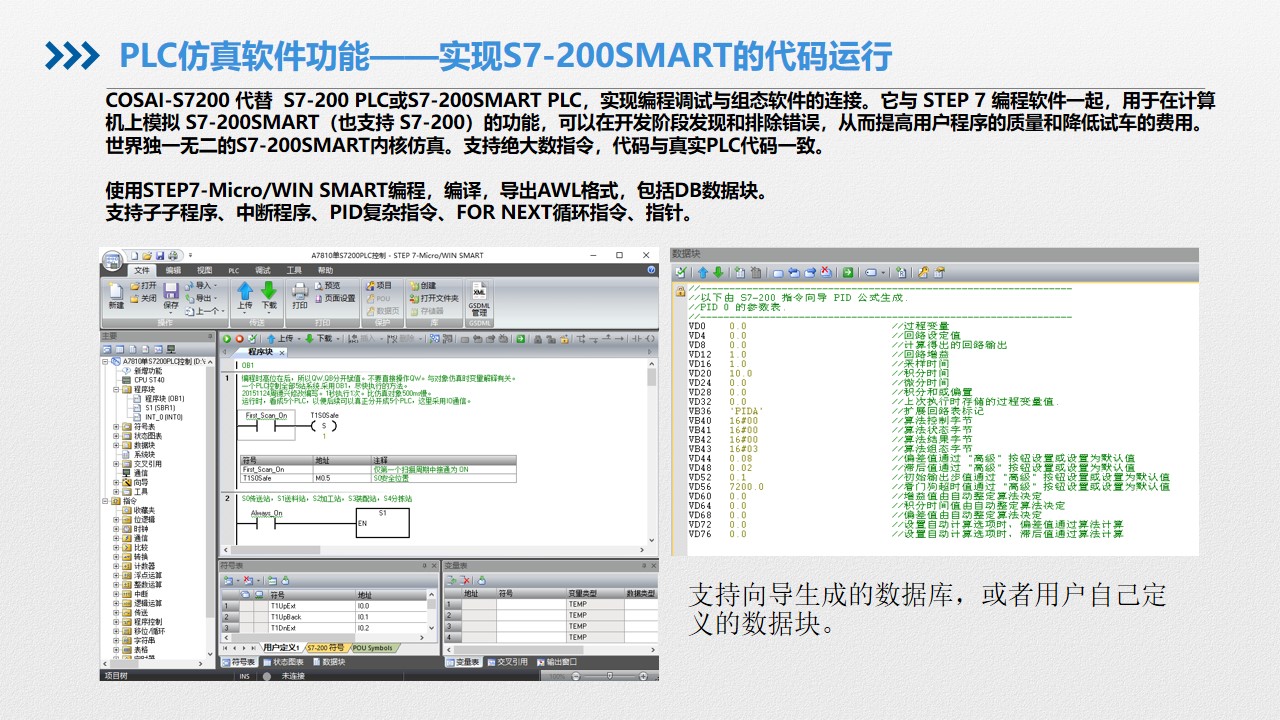Screen dimensions: 1280x720
Task: Click the 打印 (Print) ribbon icon
Action: [x=300, y=295]
